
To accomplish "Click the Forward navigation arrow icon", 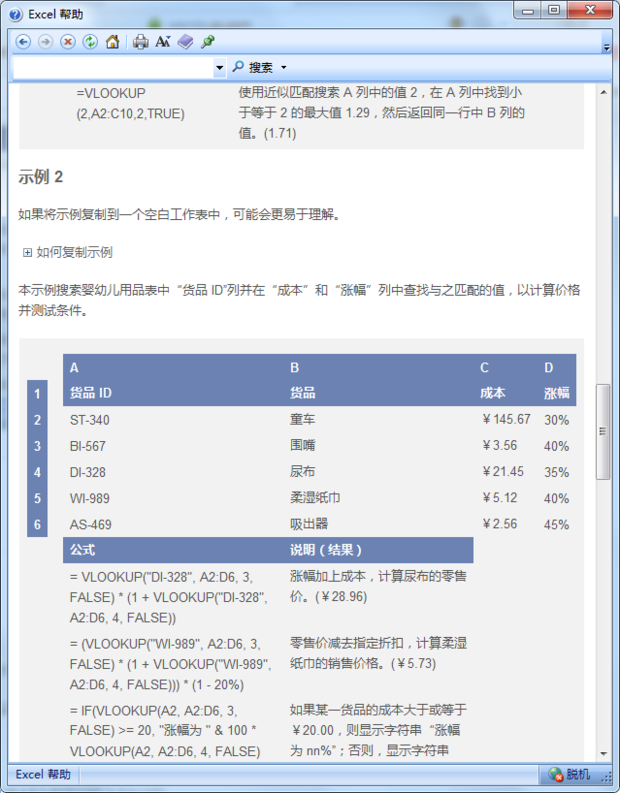I will pyautogui.click(x=46, y=41).
